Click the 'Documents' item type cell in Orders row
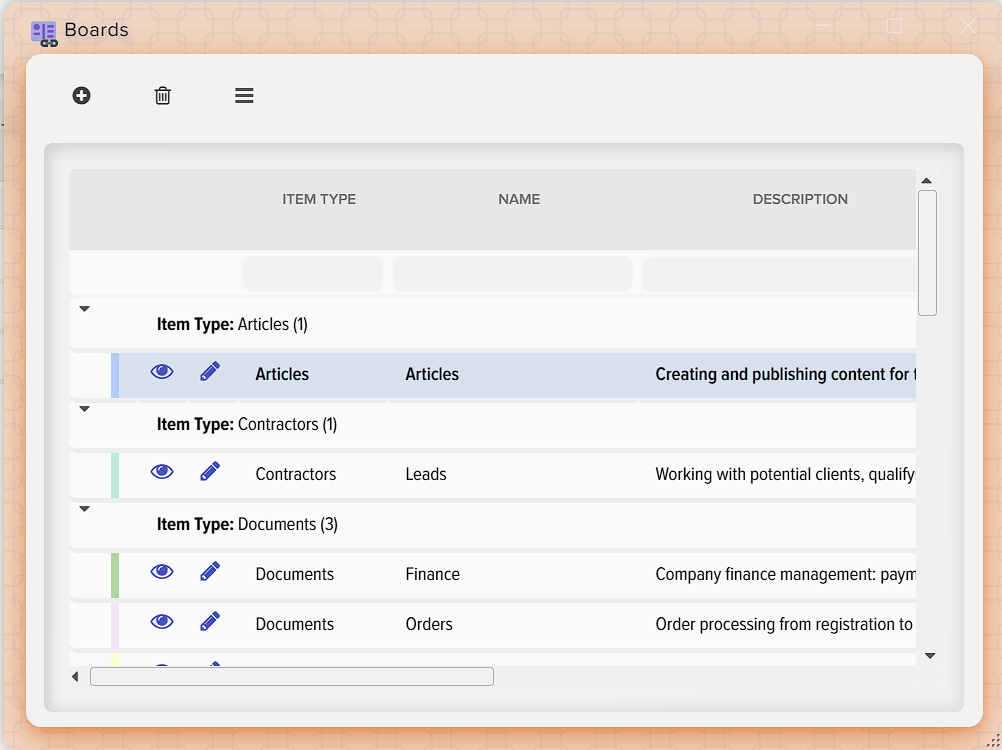 click(295, 624)
